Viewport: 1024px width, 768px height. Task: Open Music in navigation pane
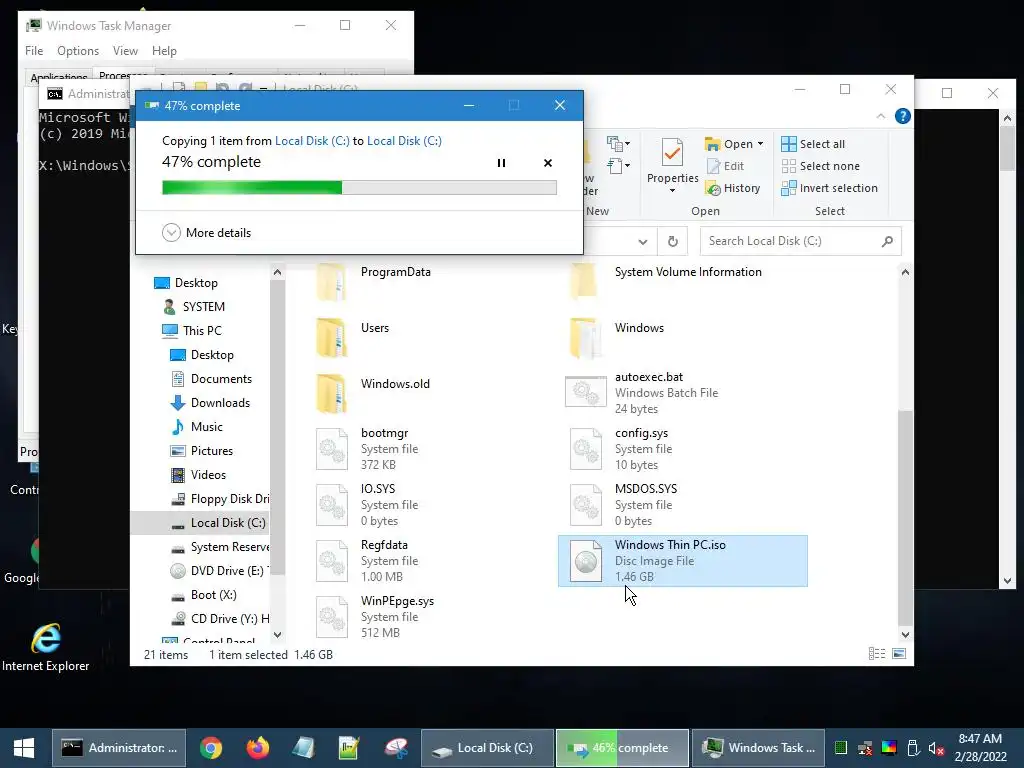coord(197,427)
